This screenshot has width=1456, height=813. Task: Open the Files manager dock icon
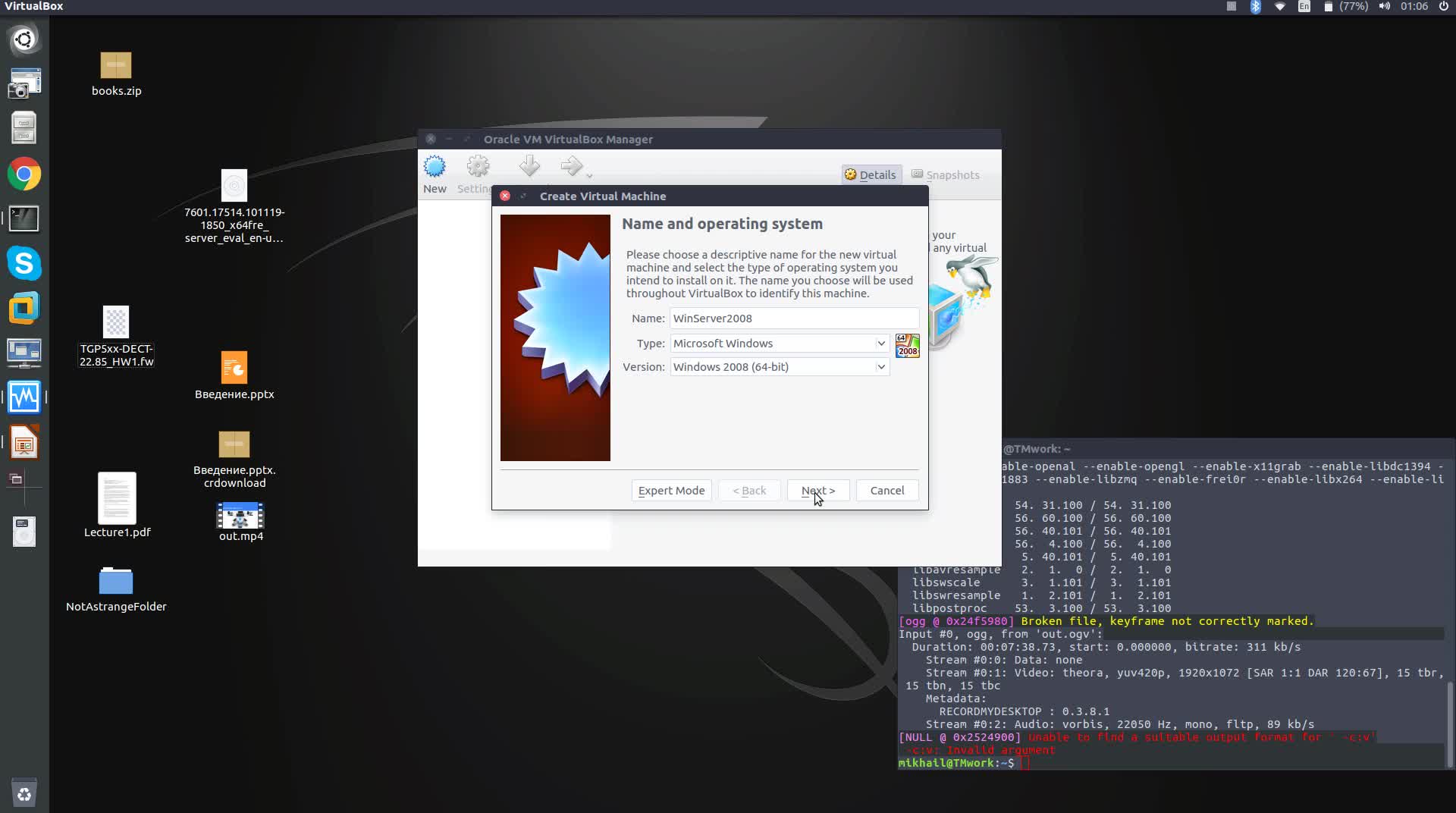click(24, 128)
